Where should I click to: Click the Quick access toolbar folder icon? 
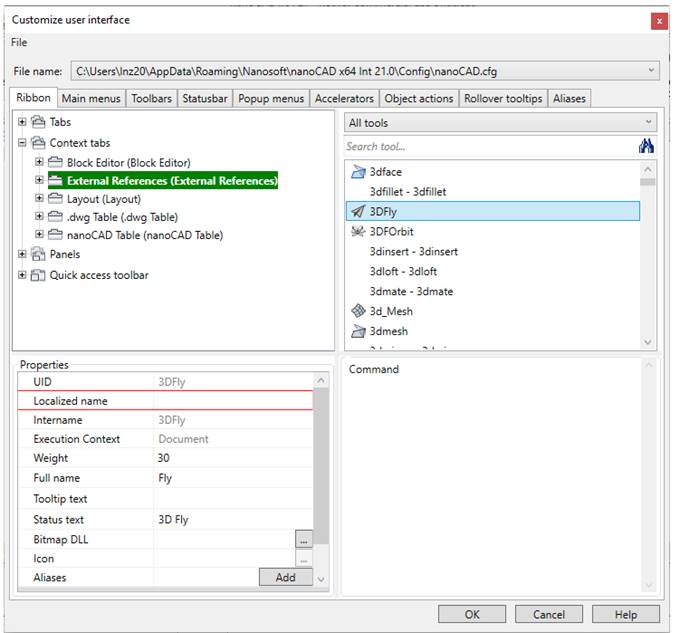click(39, 275)
